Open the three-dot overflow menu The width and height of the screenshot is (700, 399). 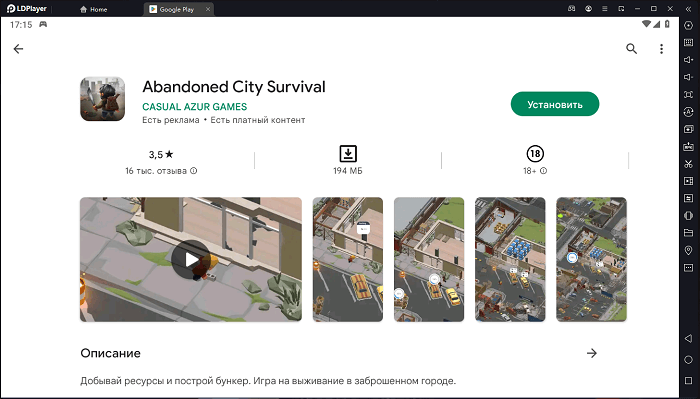pyautogui.click(x=661, y=49)
